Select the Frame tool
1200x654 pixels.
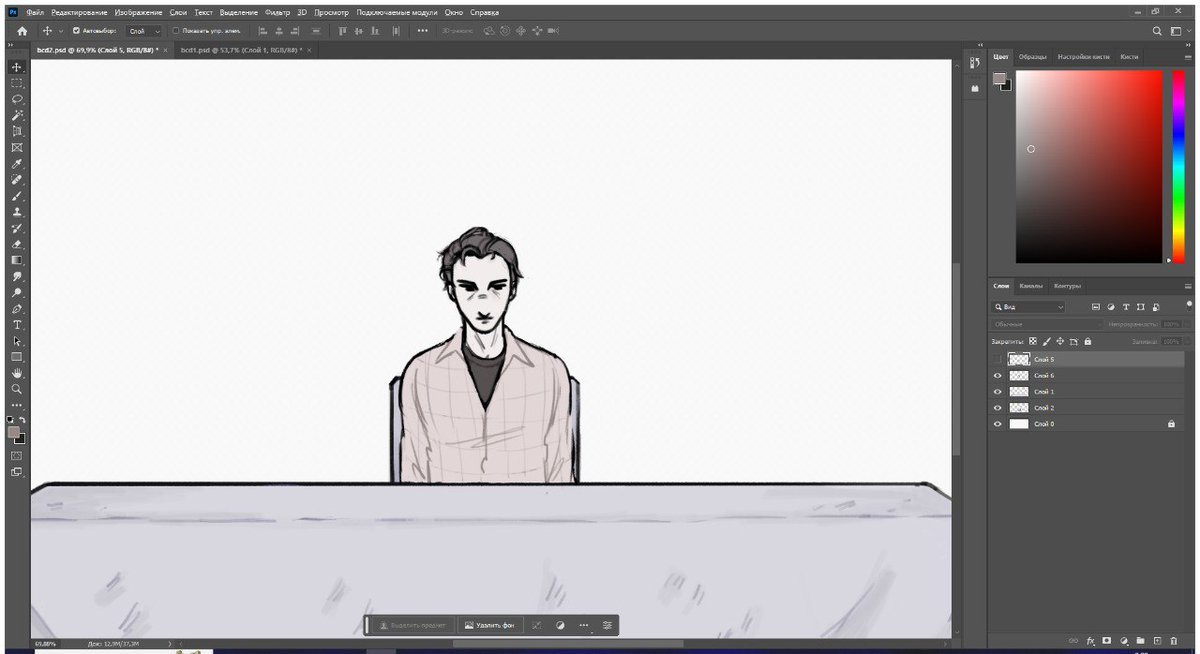(x=17, y=147)
